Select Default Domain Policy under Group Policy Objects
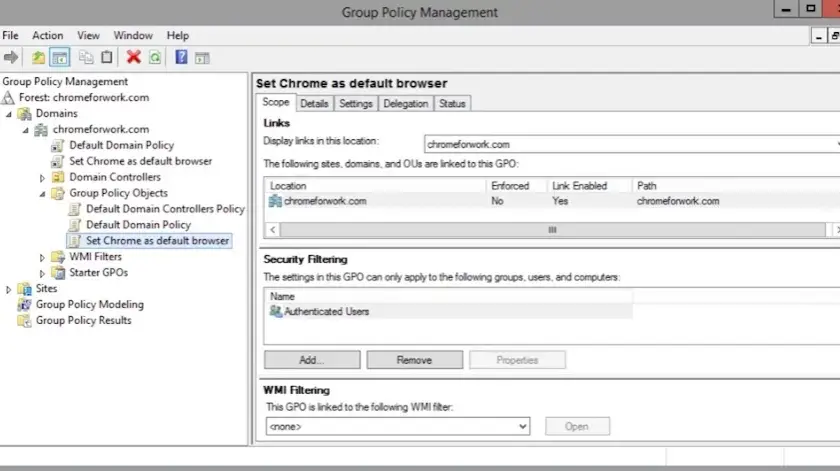The width and height of the screenshot is (840, 471). [x=138, y=225]
